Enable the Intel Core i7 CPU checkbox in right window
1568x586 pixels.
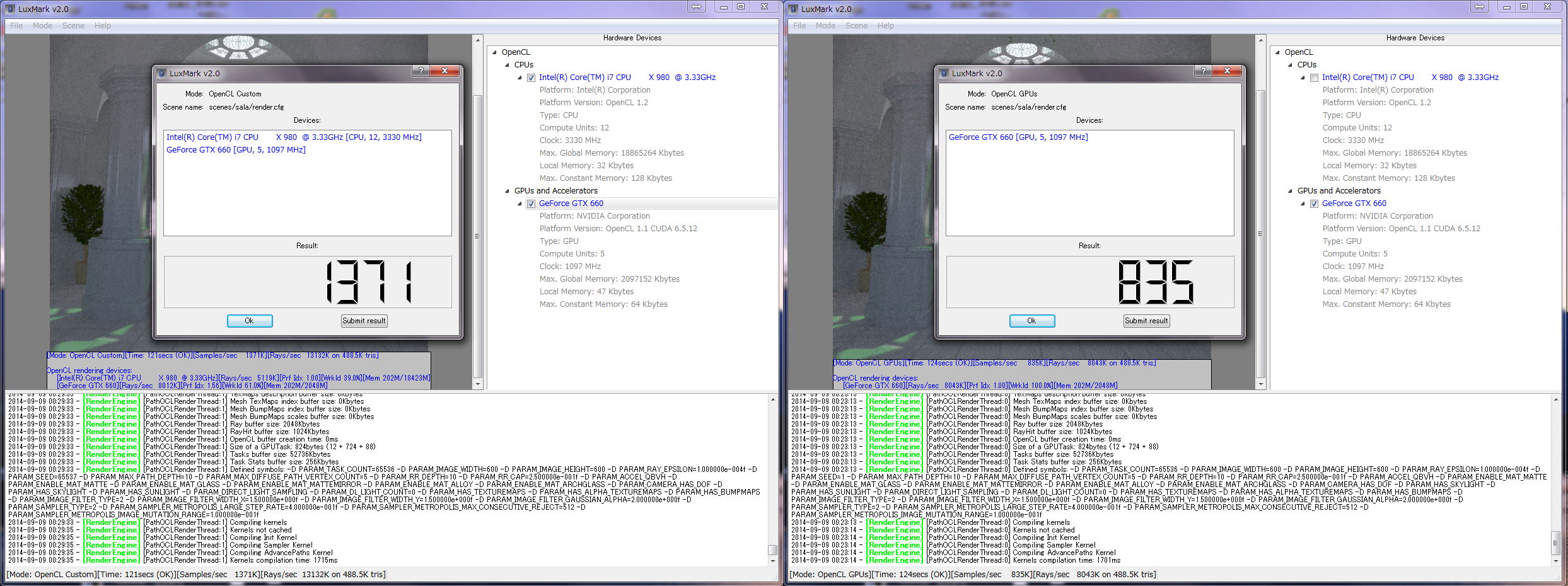1314,78
